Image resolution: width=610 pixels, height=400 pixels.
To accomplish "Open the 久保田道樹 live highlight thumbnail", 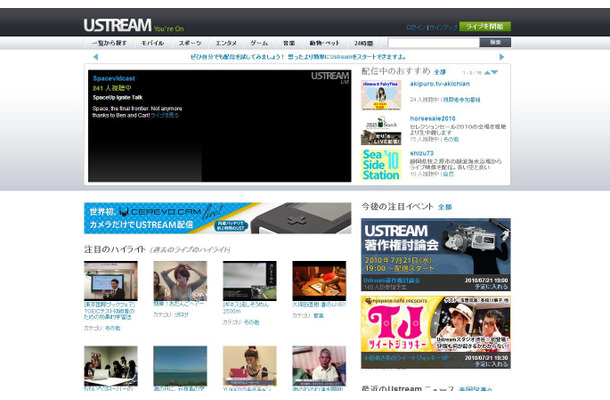I will [x=319, y=281].
